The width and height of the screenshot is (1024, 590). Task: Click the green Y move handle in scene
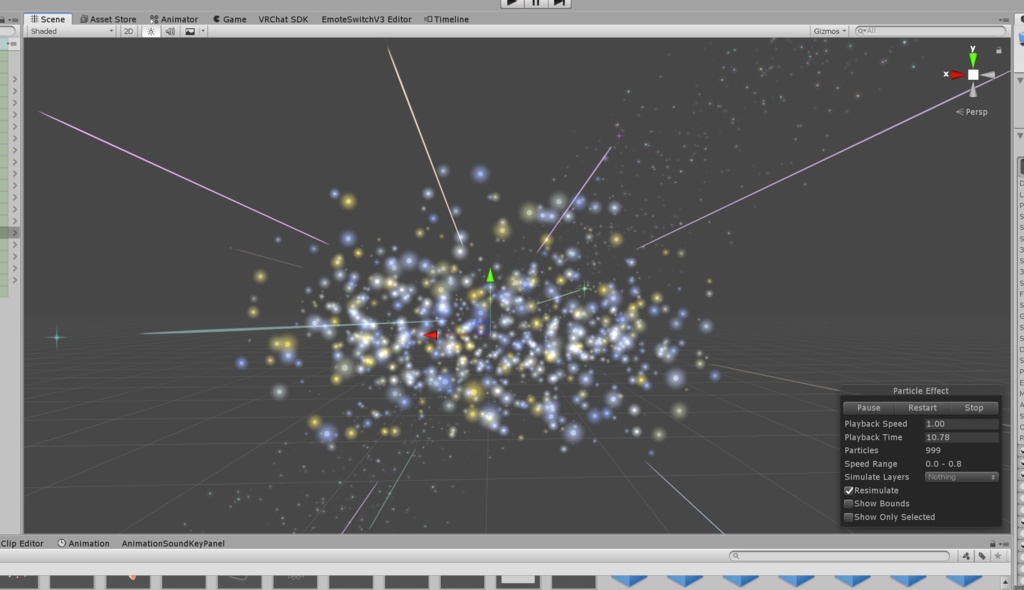pyautogui.click(x=490, y=275)
